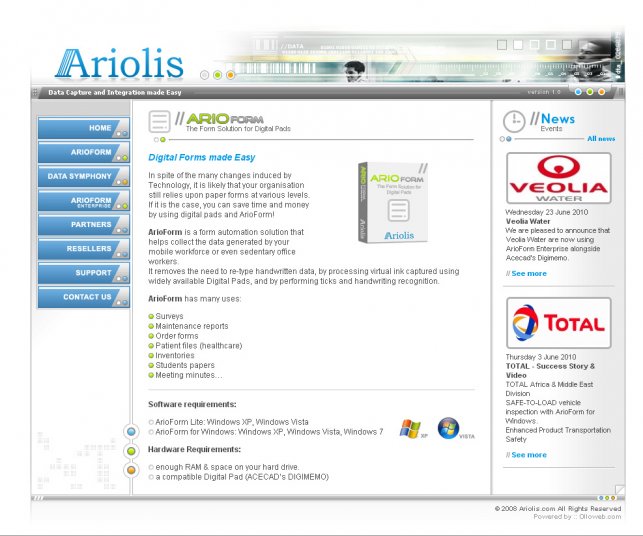The width and height of the screenshot is (643, 536).
Task: Click the grey dot beside Ariolis logo
Action: pyautogui.click(x=205, y=75)
